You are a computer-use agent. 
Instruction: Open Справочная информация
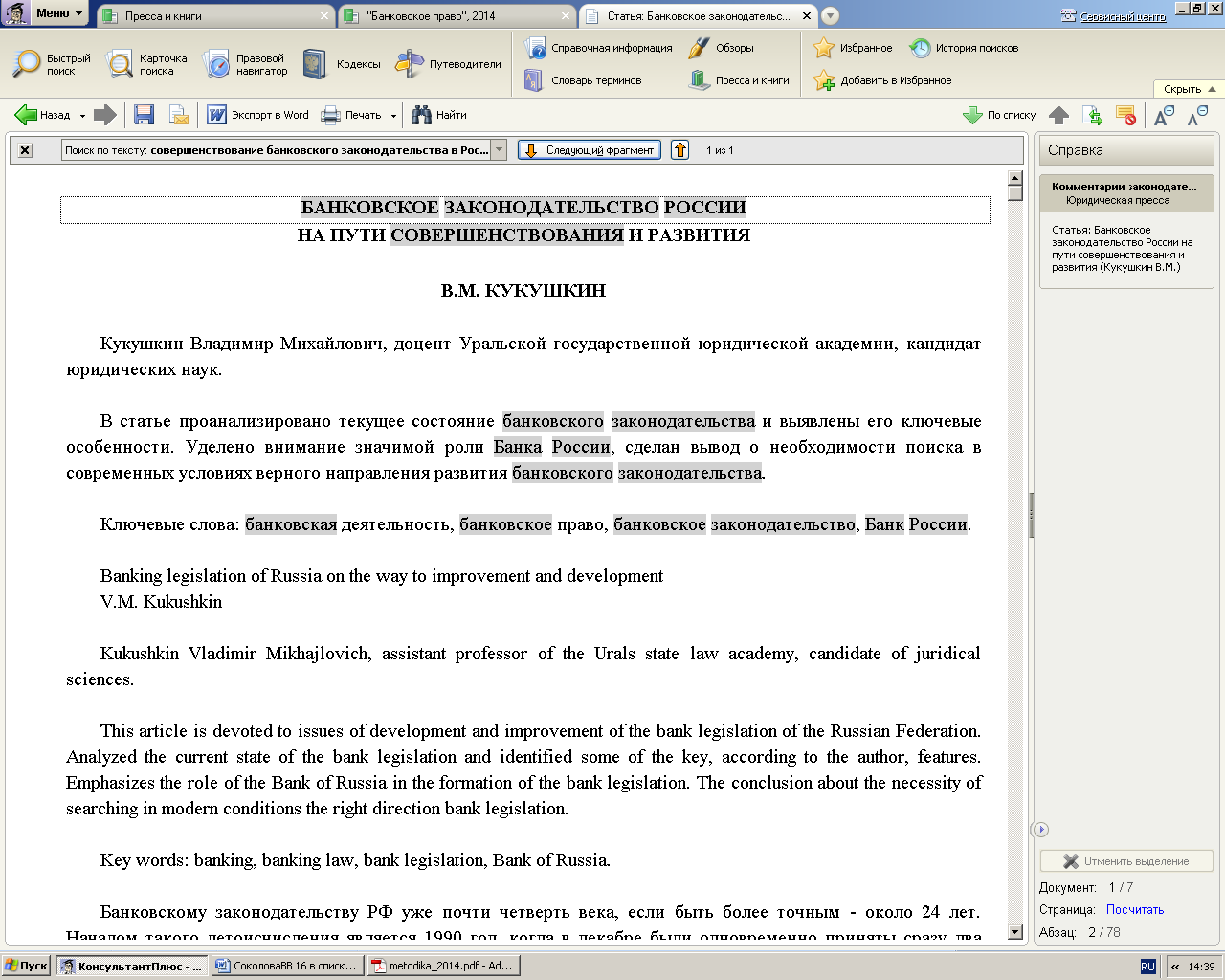tap(598, 48)
